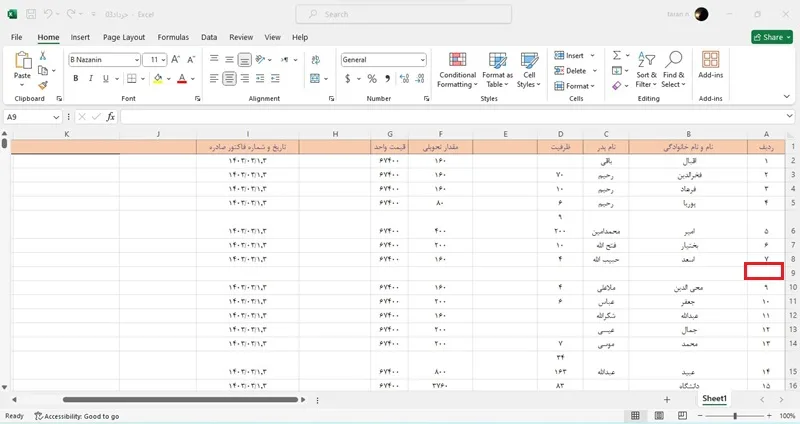Click the Search box in title bar
The height and width of the screenshot is (424, 800).
[x=404, y=14]
